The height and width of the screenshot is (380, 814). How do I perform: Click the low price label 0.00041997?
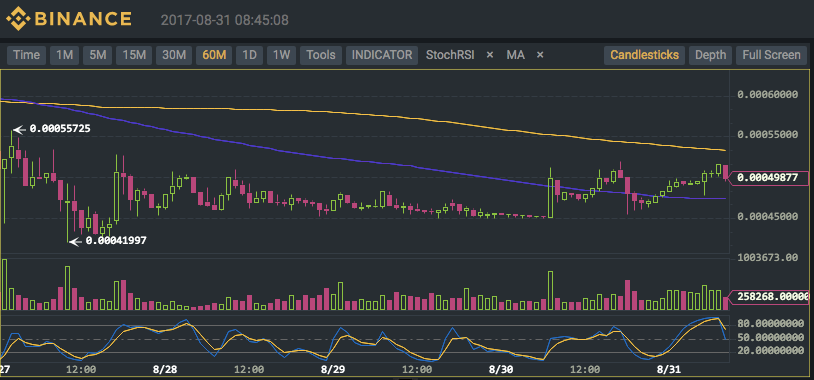point(116,240)
